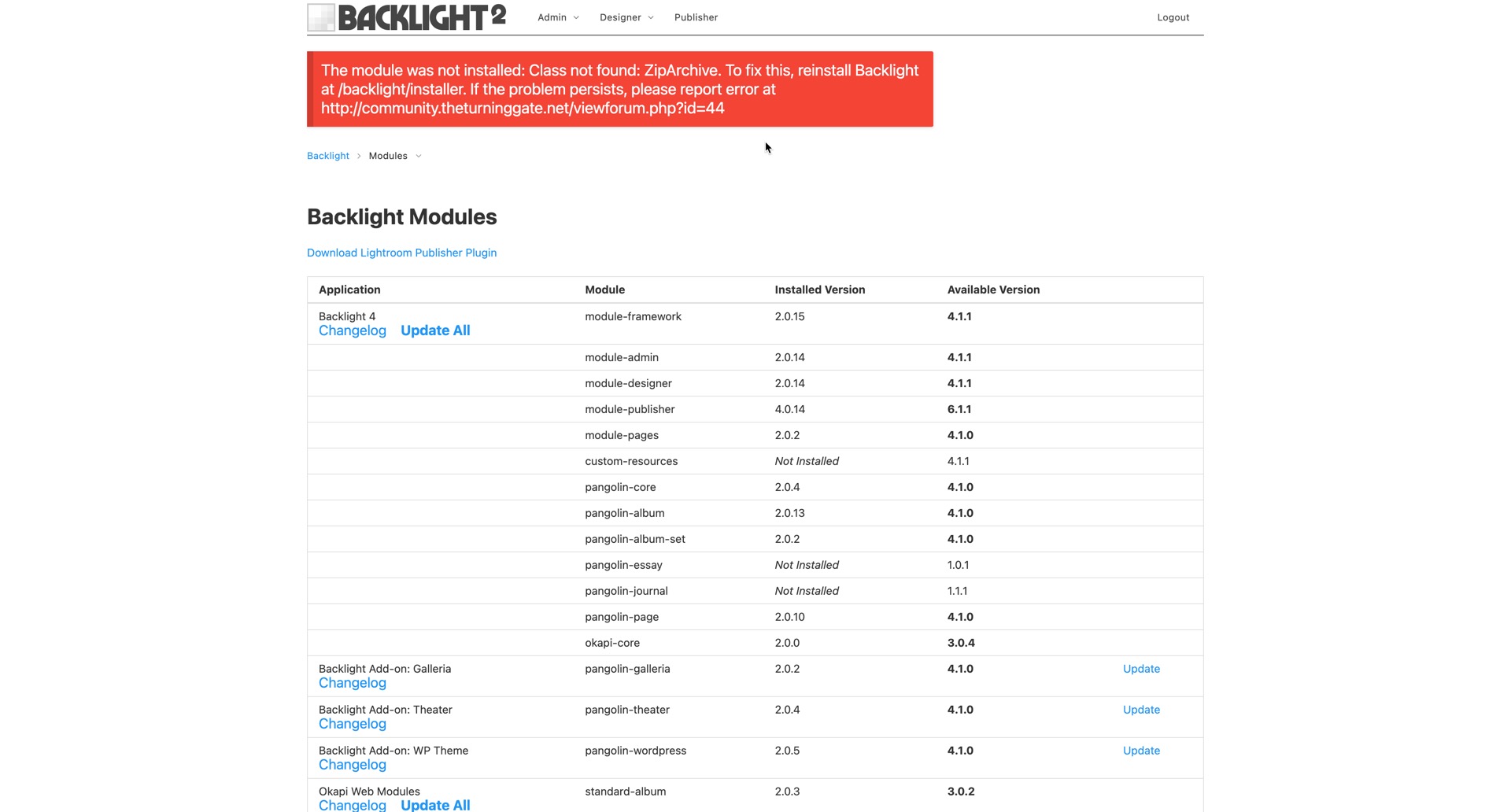Select the pangolin-core cell
Screen dimensions: 1511x812
(620, 487)
